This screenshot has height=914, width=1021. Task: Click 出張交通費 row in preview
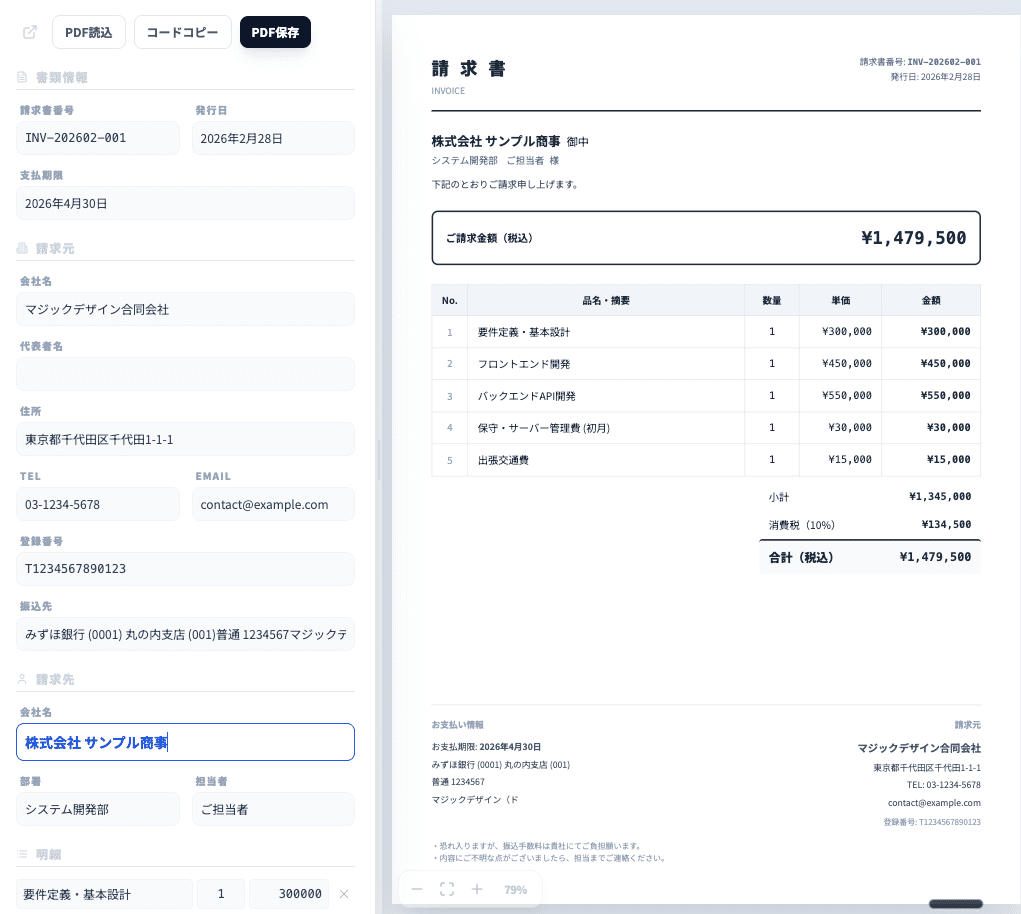click(706, 460)
